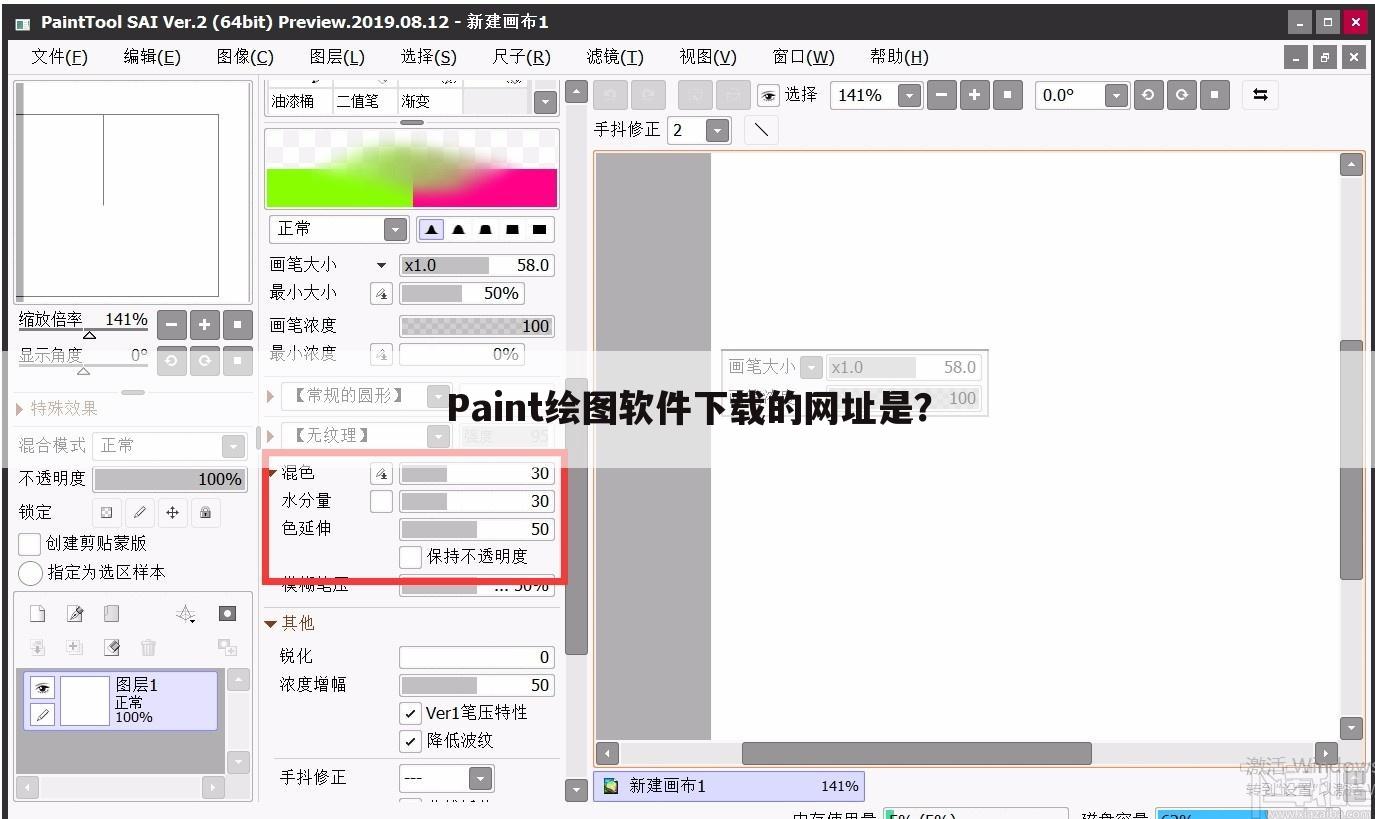The height and width of the screenshot is (819, 1375).
Task: Create a new layer folder
Action: tap(112, 614)
